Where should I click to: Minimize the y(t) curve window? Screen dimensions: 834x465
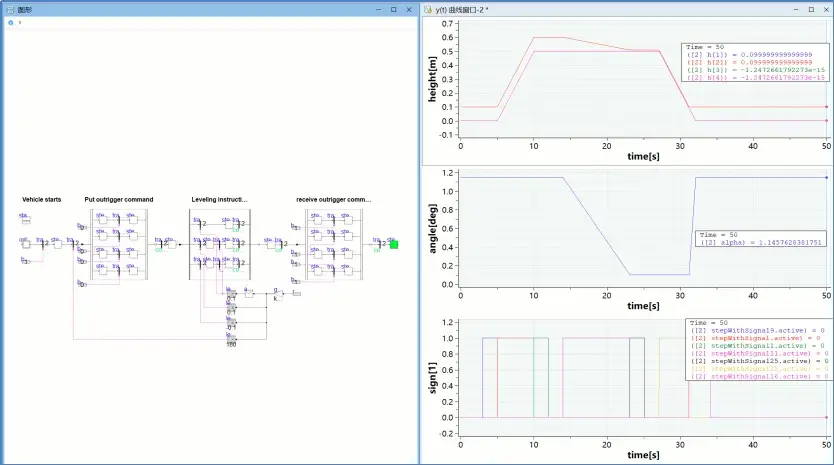pos(796,10)
